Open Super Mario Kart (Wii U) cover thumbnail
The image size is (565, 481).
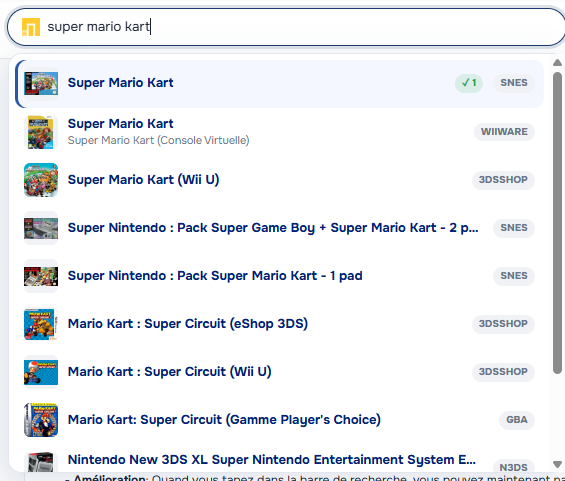click(x=41, y=180)
